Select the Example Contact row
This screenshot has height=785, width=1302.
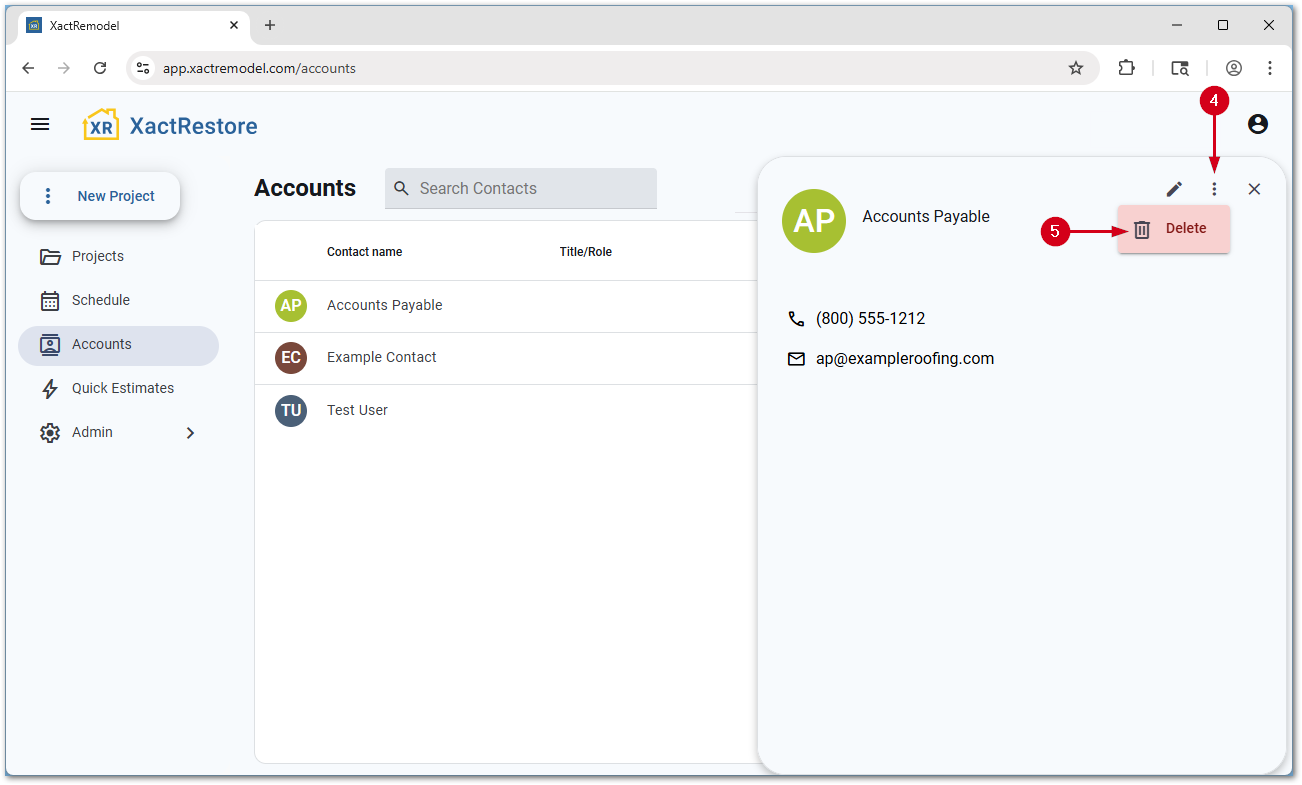click(506, 358)
